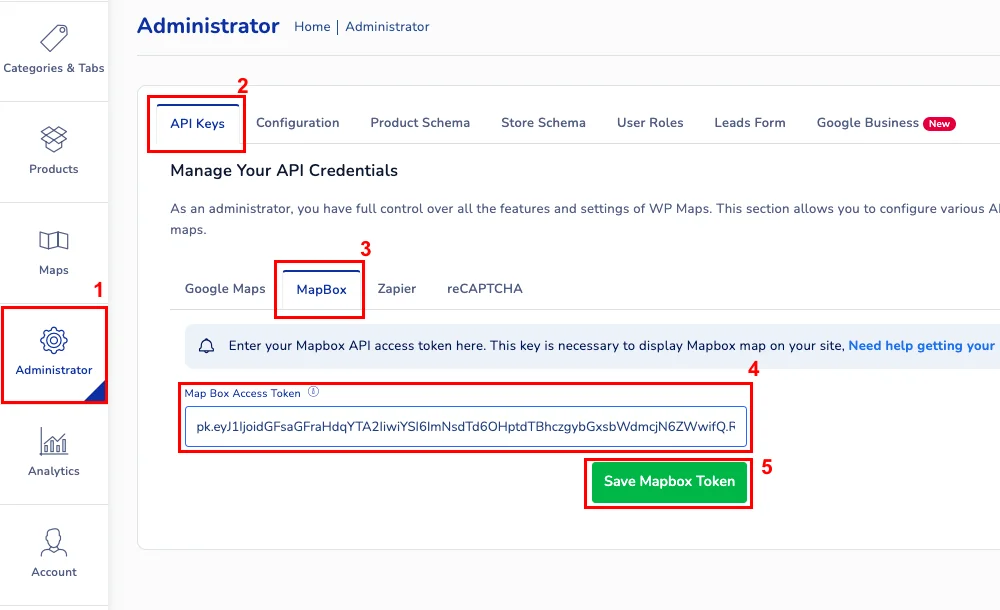
Task: Open the Store Schema tab
Action: point(543,123)
